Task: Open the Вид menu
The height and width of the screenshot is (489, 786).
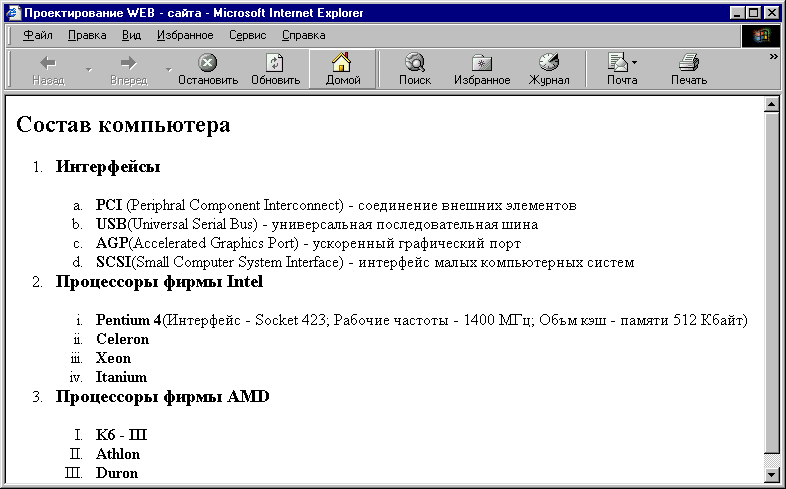Action: [x=131, y=35]
